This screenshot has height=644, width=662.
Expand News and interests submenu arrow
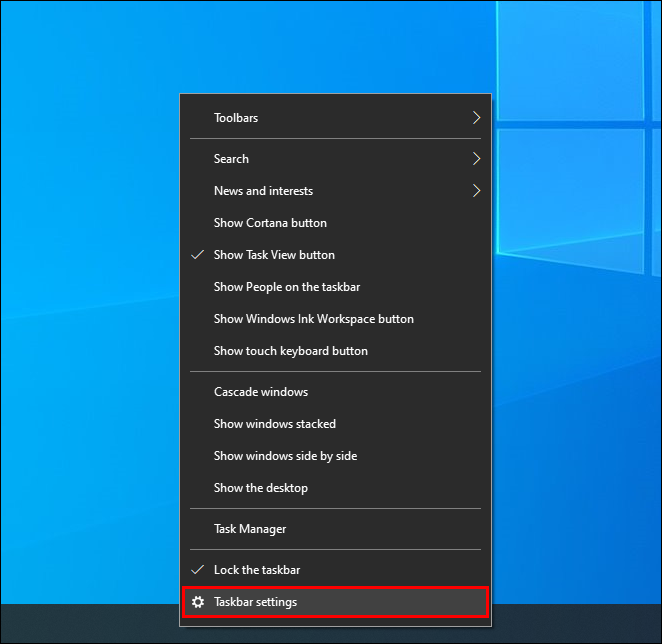[x=476, y=191]
